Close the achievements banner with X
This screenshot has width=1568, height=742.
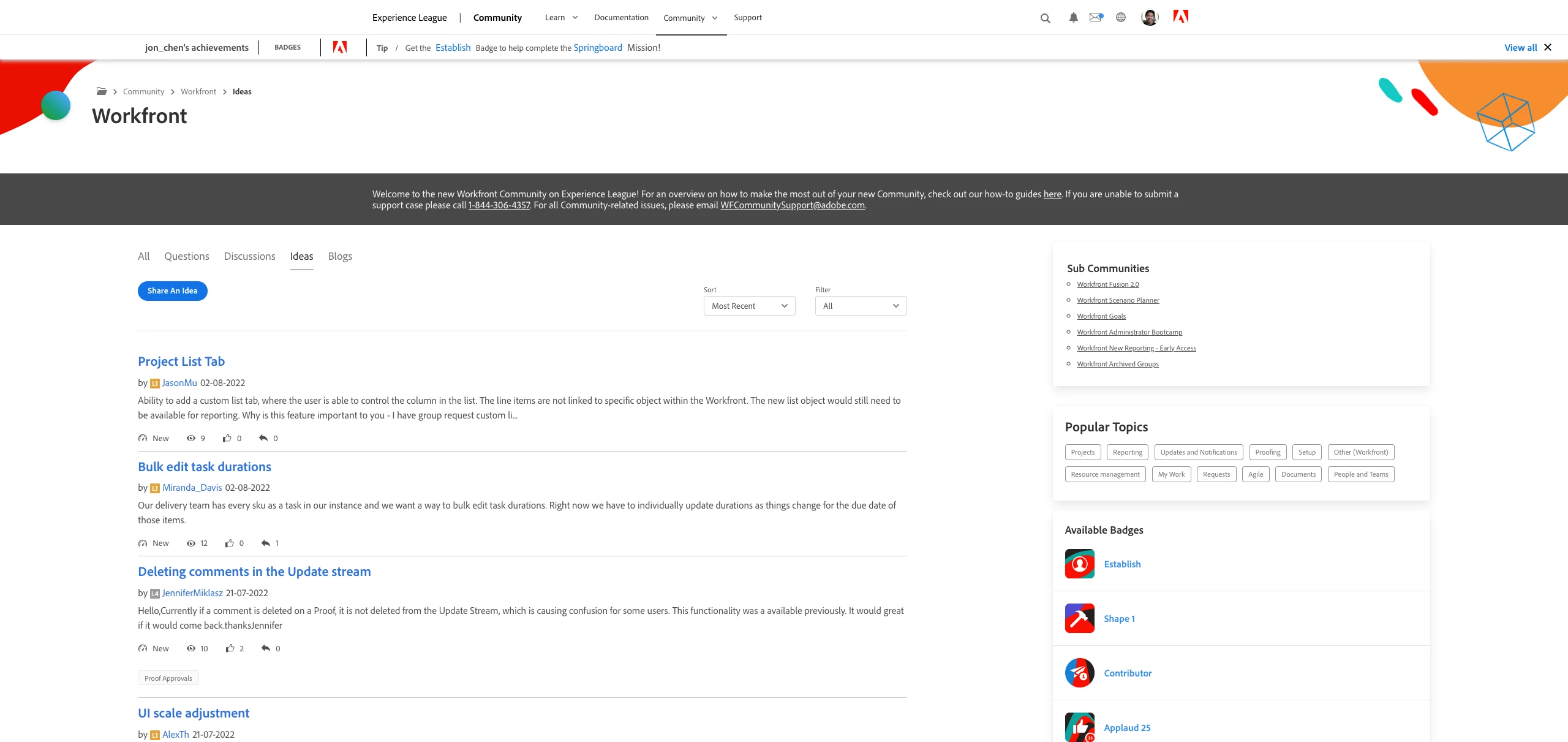[1548, 47]
